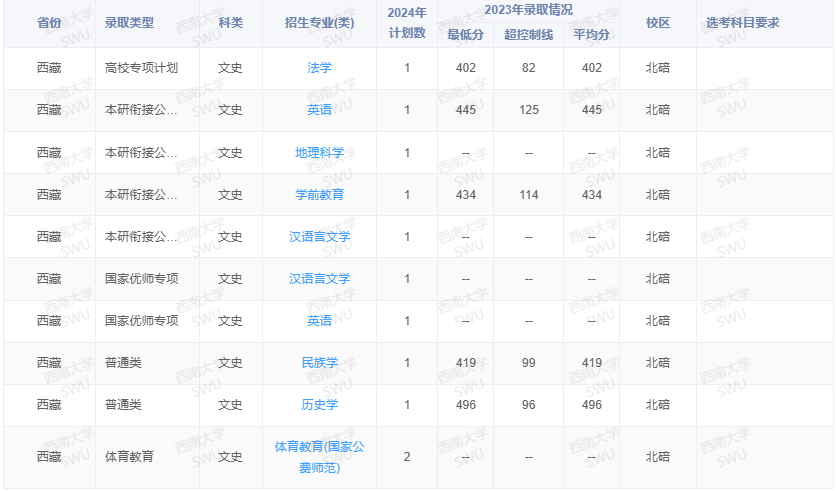Select the 超控制线 value 114 in 学前教育 row
836x491 pixels.
pyautogui.click(x=529, y=195)
